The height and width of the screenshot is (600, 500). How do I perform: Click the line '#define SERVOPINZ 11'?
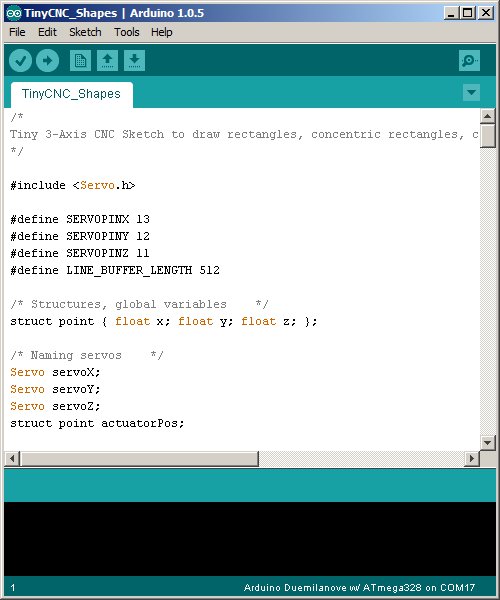pyautogui.click(x=80, y=253)
